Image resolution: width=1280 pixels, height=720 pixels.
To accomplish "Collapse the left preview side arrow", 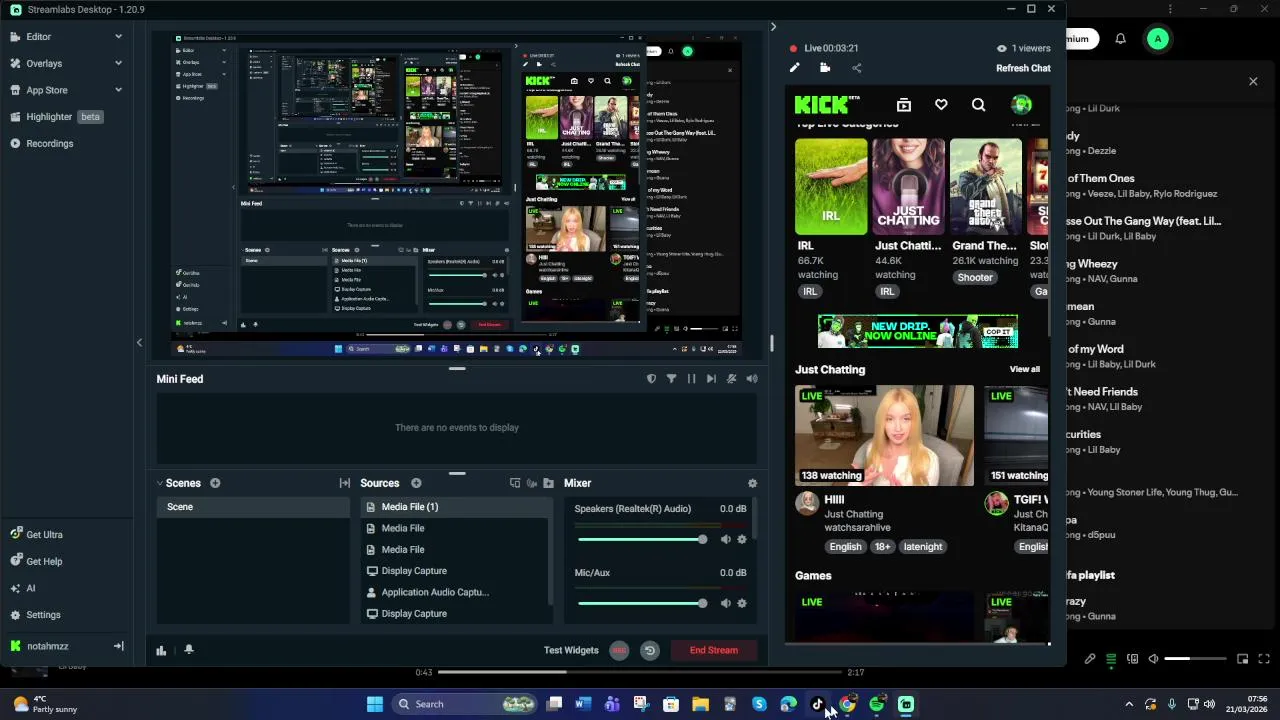I will tap(139, 343).
